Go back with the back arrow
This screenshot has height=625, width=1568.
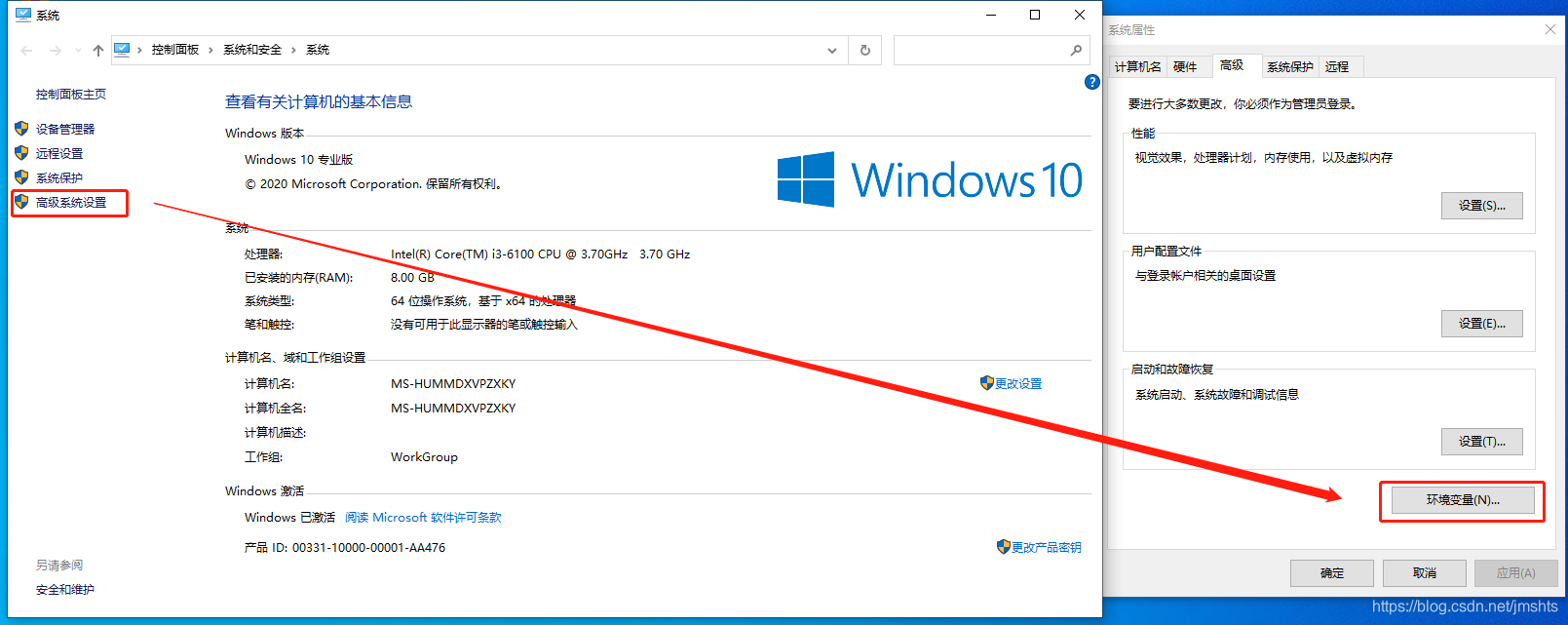pos(26,50)
